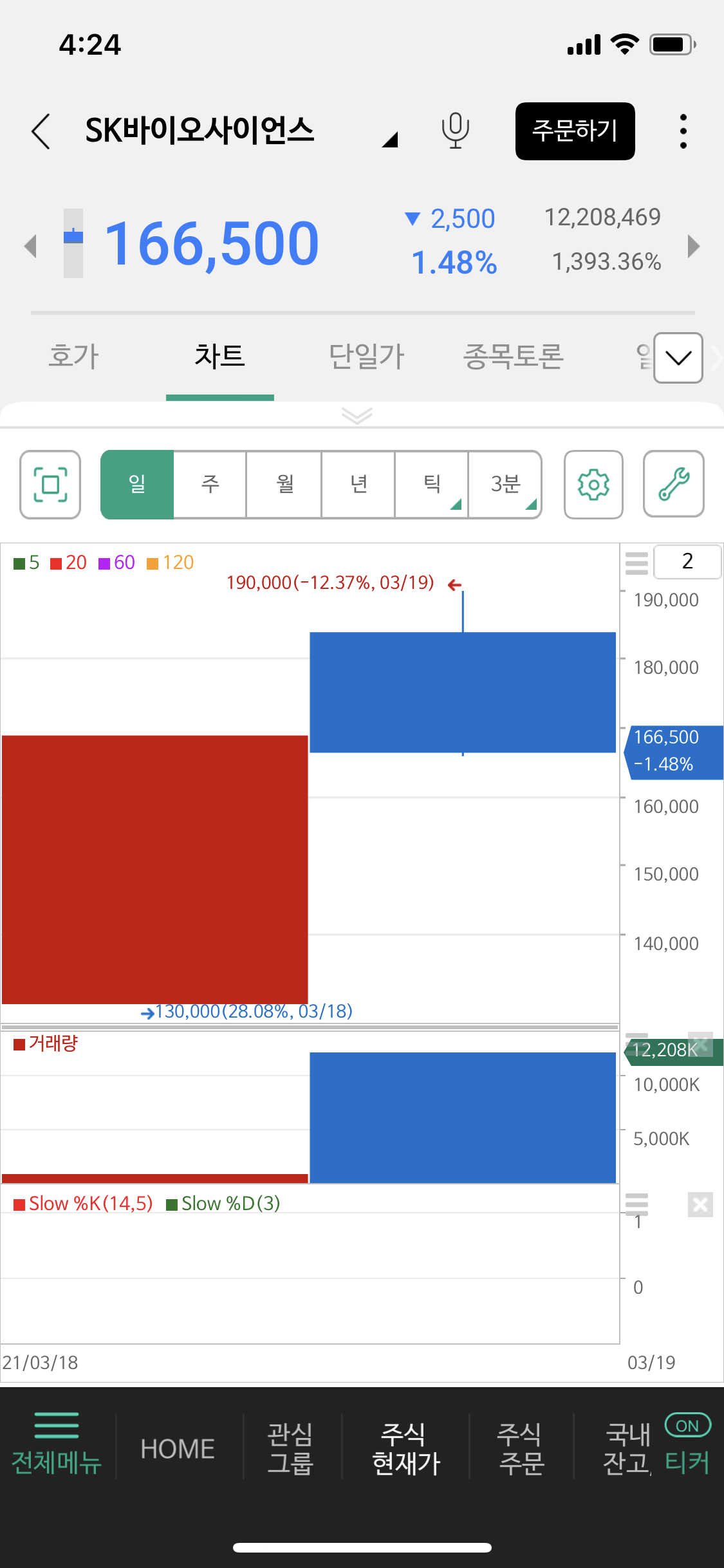Close the volume indicator panel

tap(701, 1044)
